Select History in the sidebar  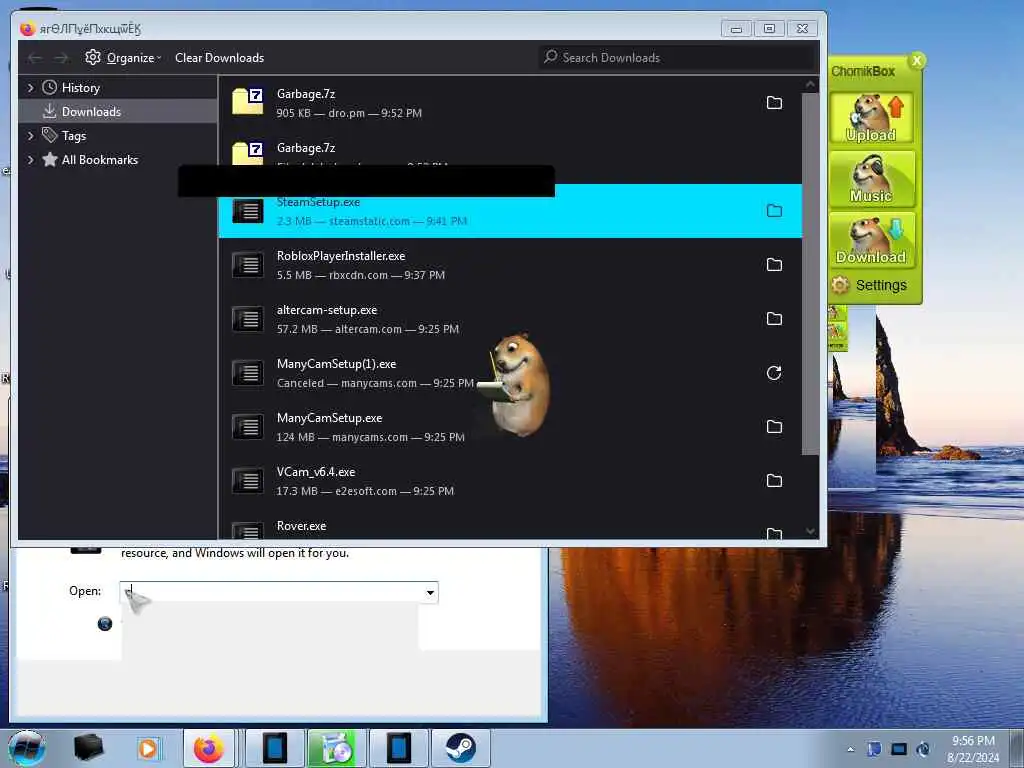click(x=118, y=88)
